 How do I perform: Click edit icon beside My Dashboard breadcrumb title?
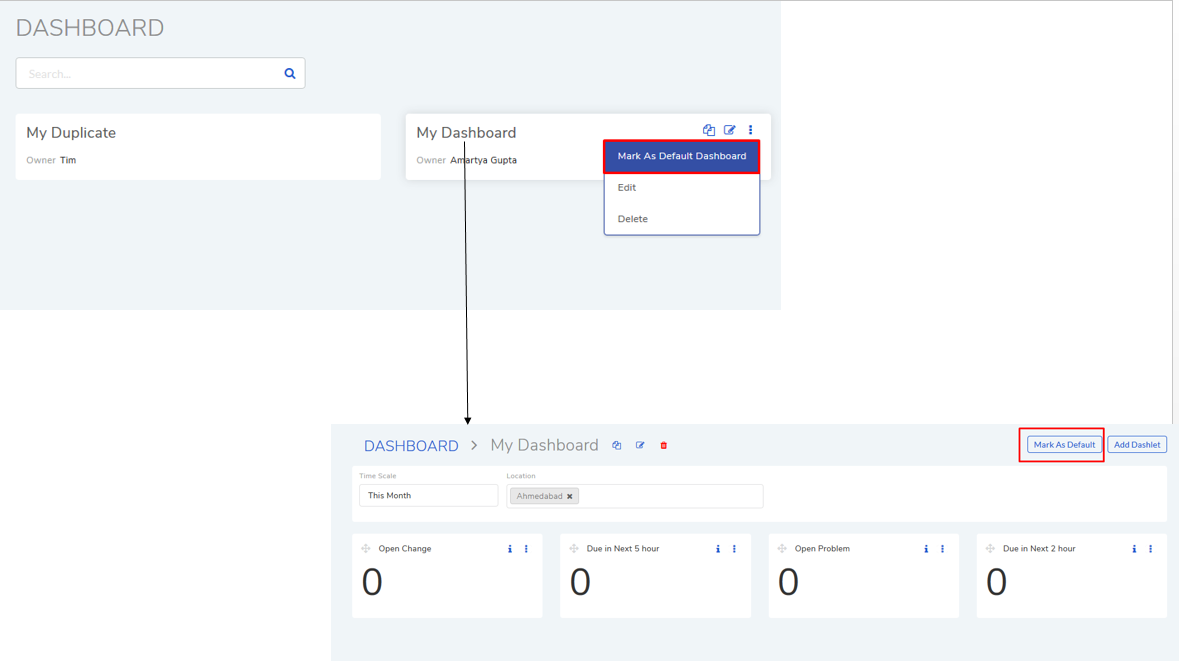[640, 445]
